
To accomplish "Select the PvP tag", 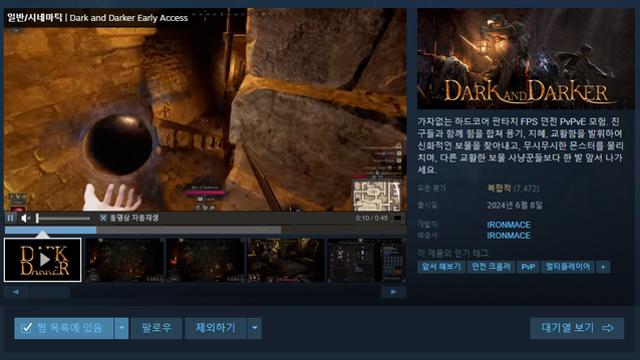I will (528, 267).
